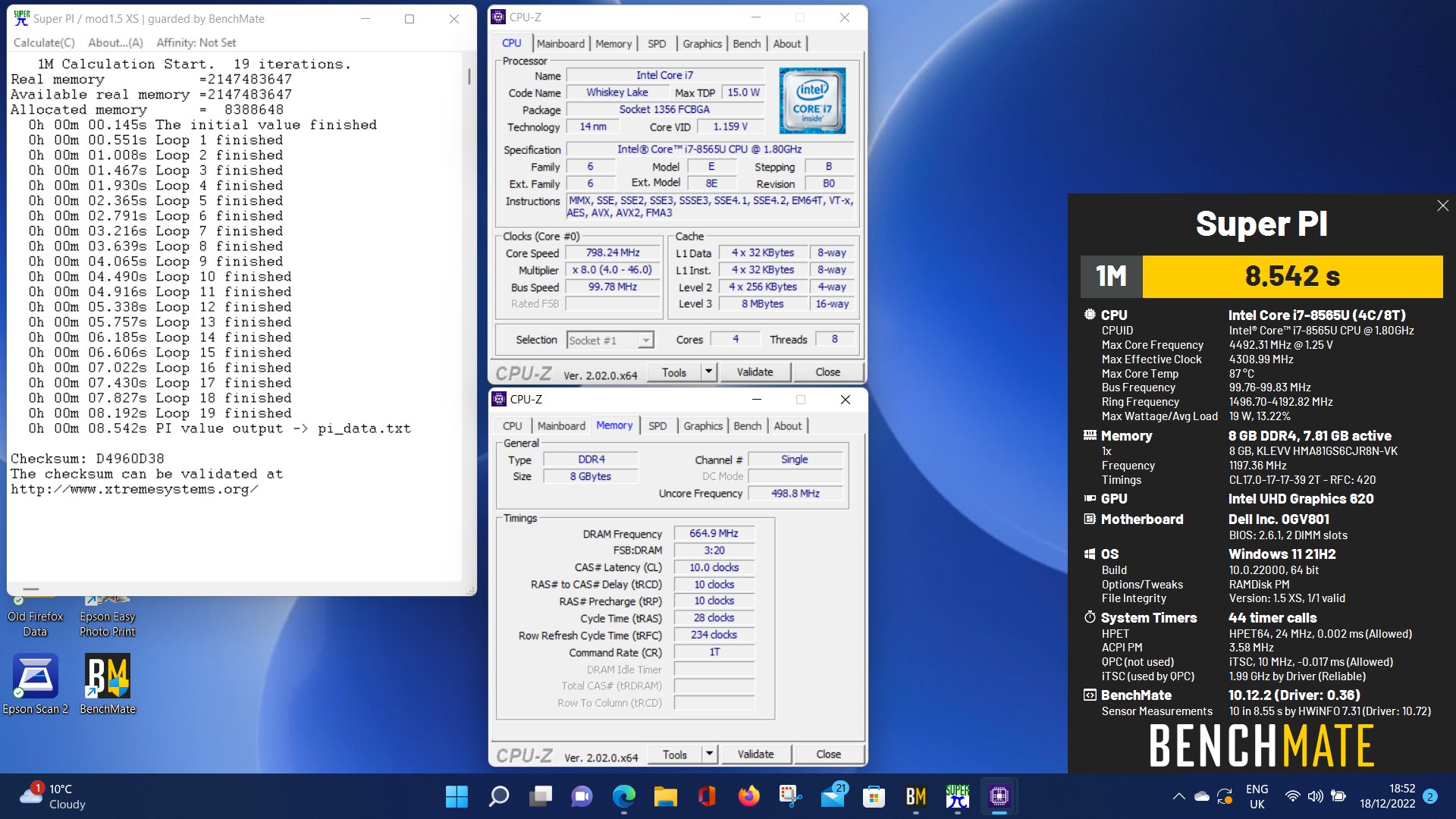Open weather widget showing 10°C Cloudy

[53, 796]
